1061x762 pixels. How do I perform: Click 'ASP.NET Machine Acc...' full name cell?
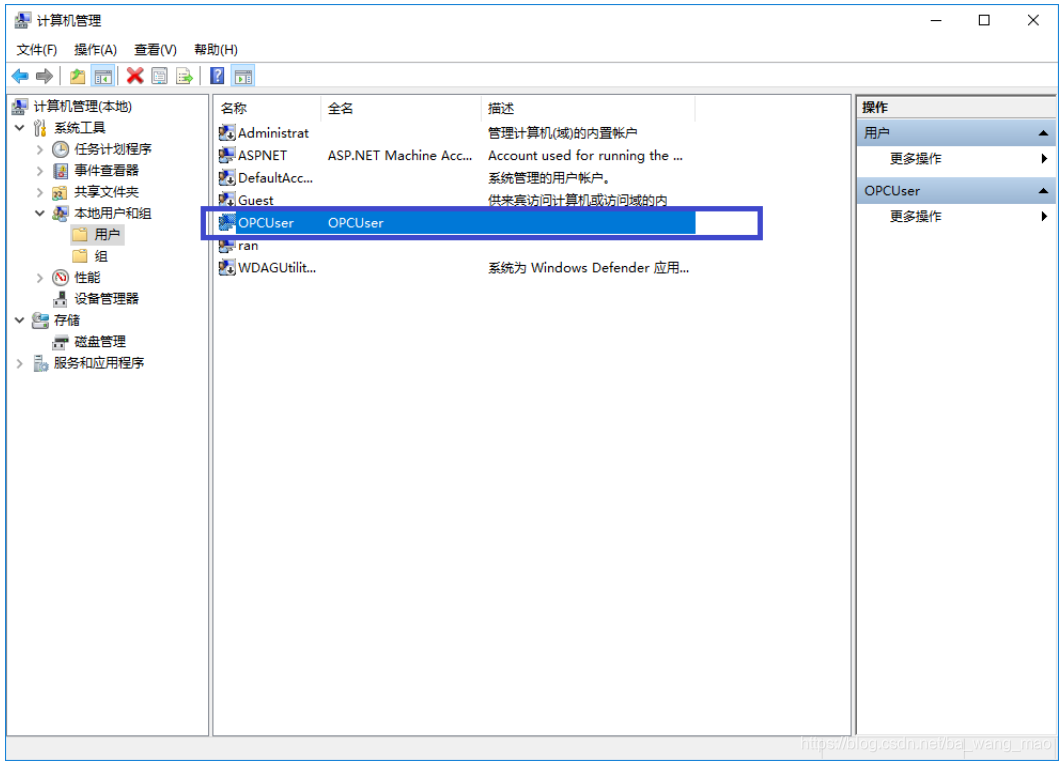400,156
